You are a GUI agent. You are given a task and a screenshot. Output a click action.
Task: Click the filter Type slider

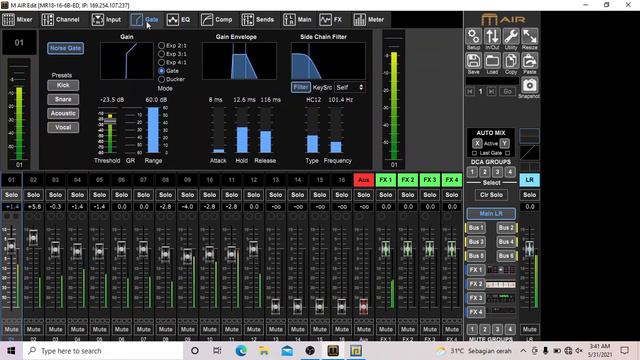pyautogui.click(x=313, y=130)
